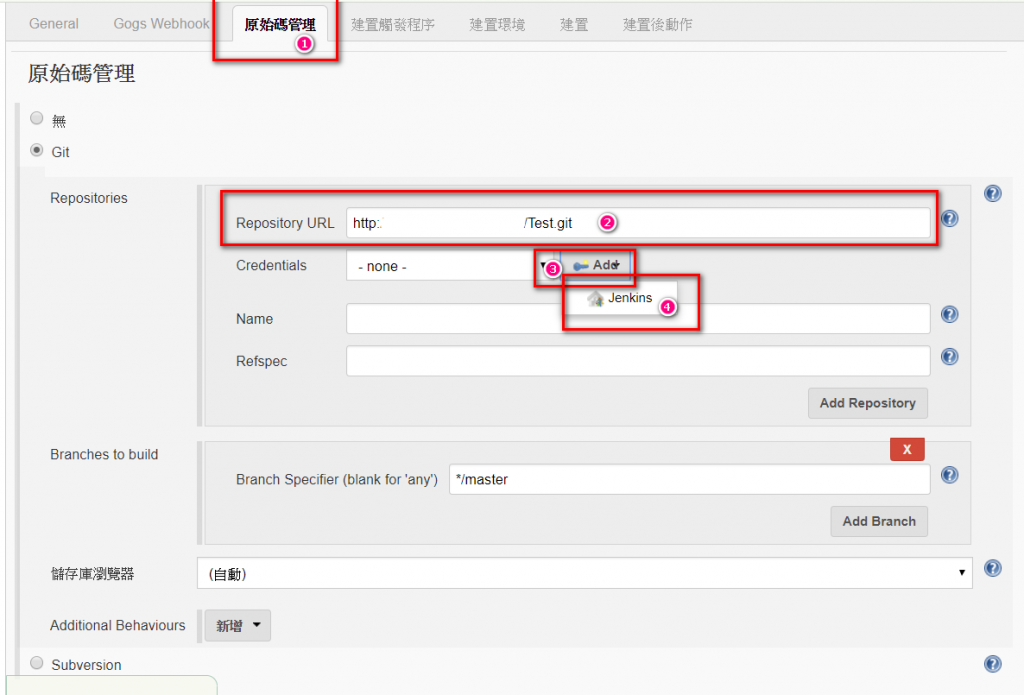The image size is (1024, 695).
Task: Open help icon beside 儲存庫瀏覽器 dropdown
Action: pos(992,568)
